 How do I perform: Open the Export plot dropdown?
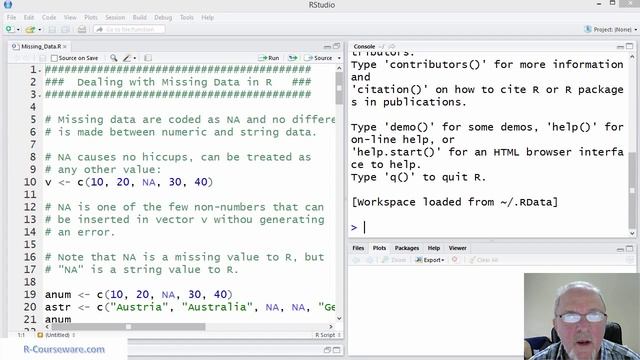pyautogui.click(x=430, y=260)
